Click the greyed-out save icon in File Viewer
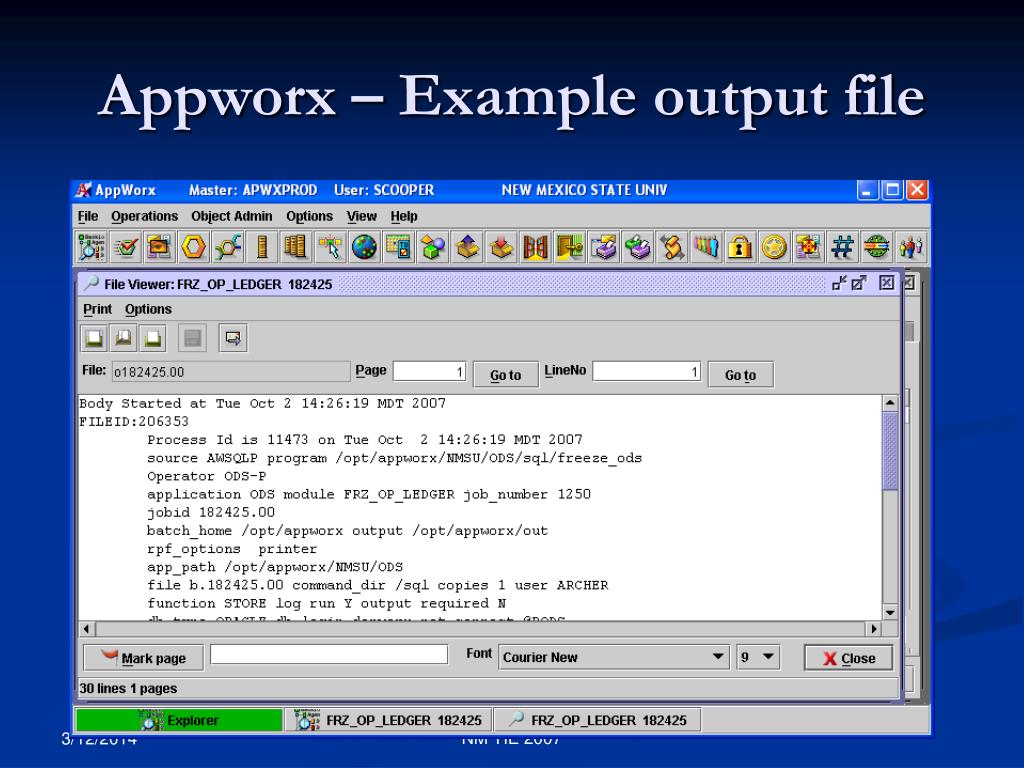Viewport: 1024px width, 768px height. pos(192,338)
